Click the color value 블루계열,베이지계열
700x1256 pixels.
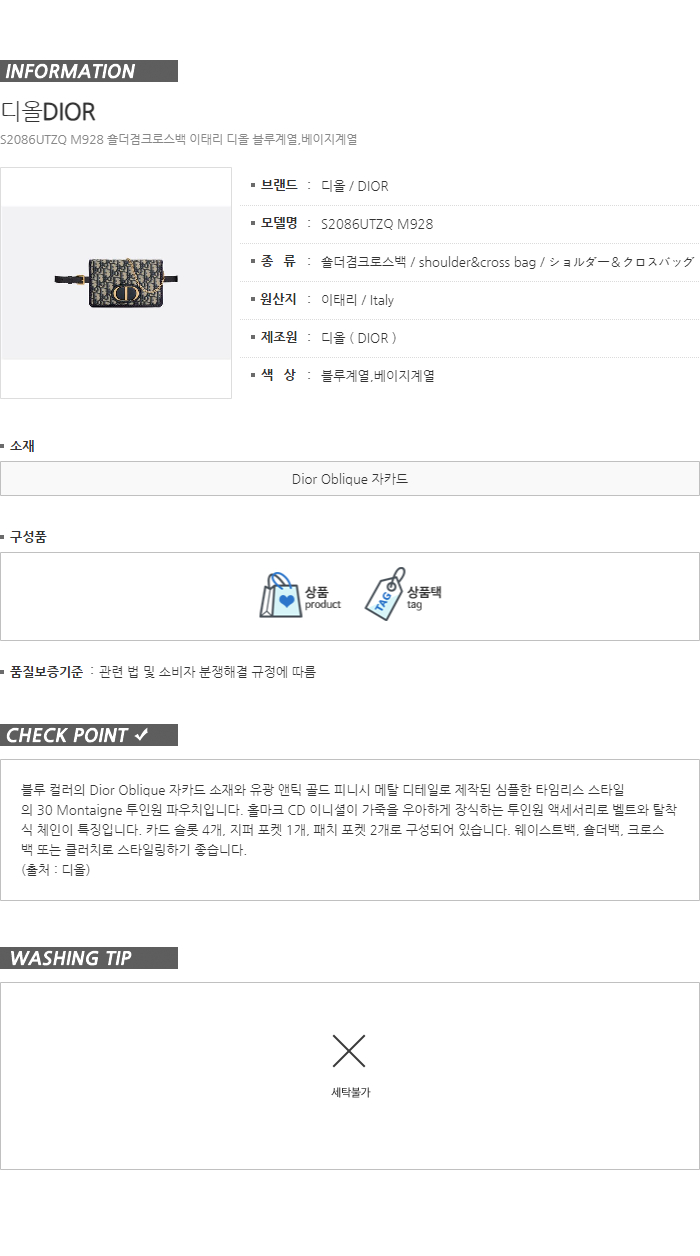pos(378,376)
